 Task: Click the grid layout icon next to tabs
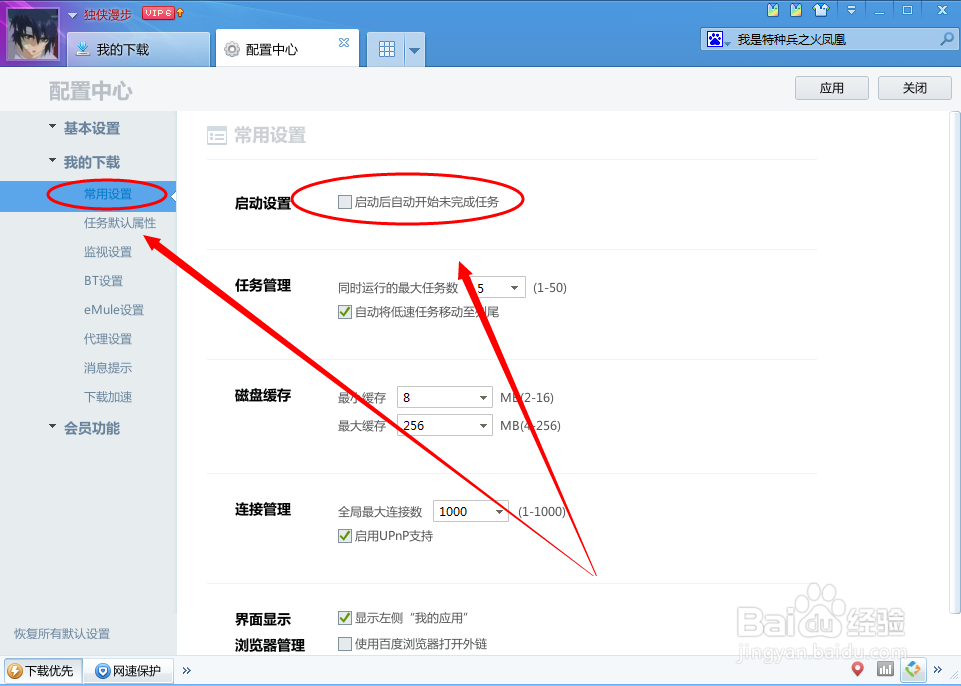[386, 47]
